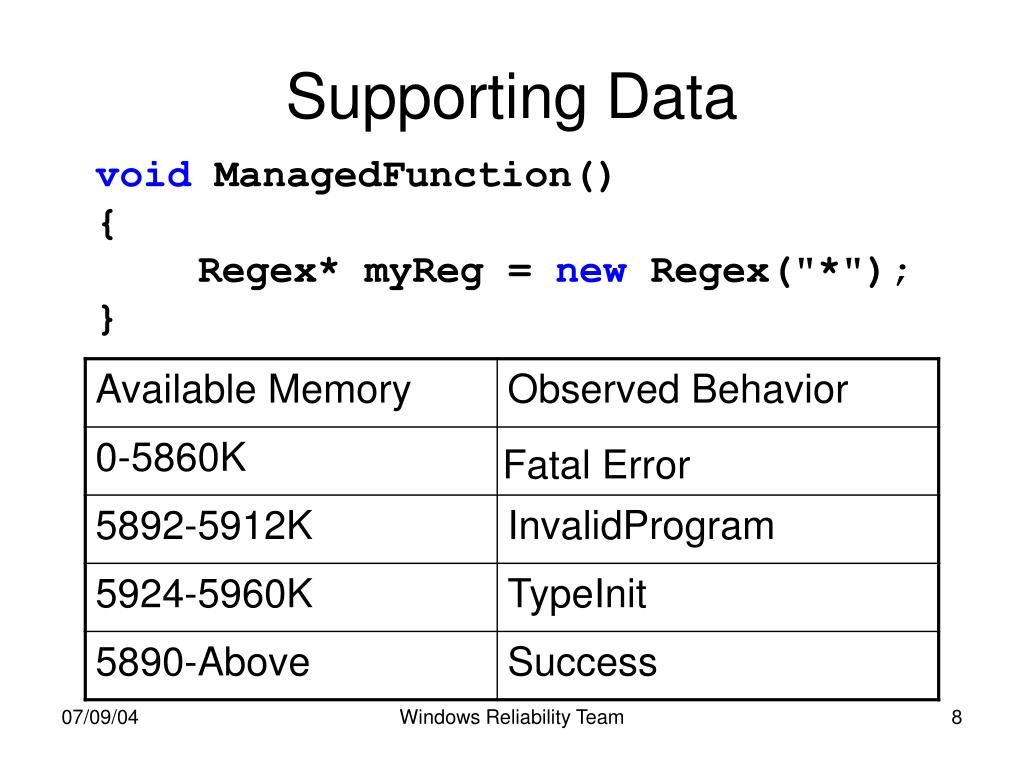The height and width of the screenshot is (768, 1024).
Task: Select the Available Memory header cell
Action: pos(291,393)
